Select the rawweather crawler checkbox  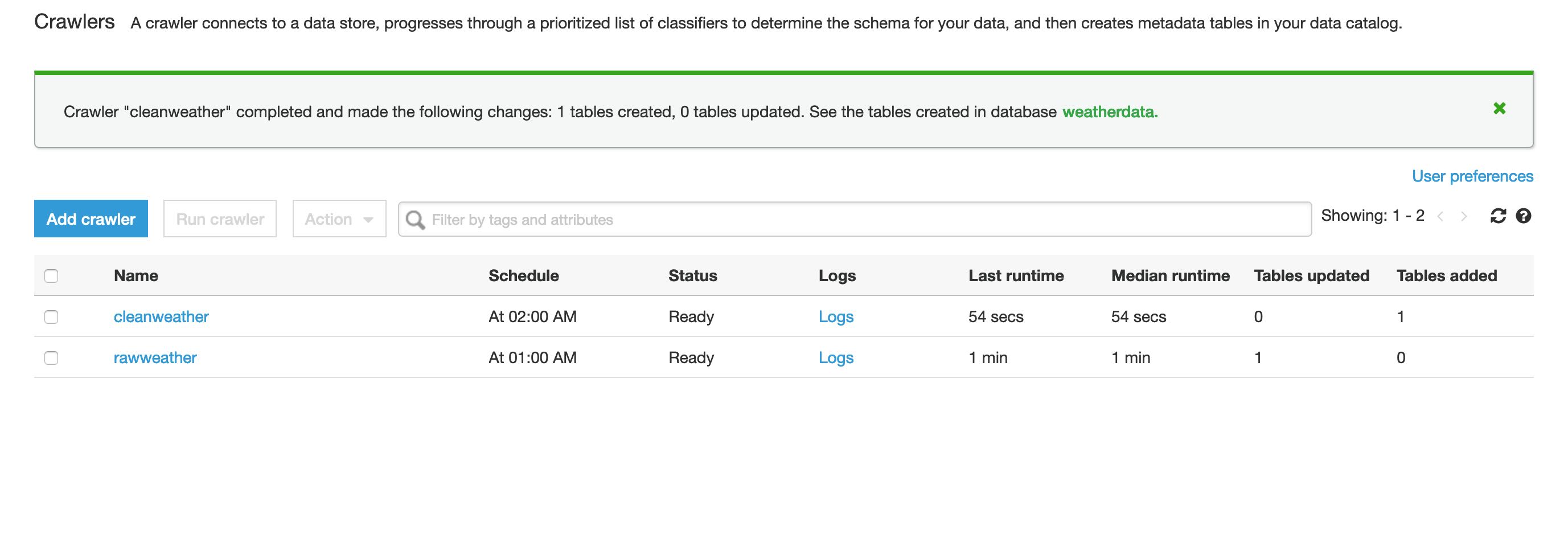(x=51, y=358)
